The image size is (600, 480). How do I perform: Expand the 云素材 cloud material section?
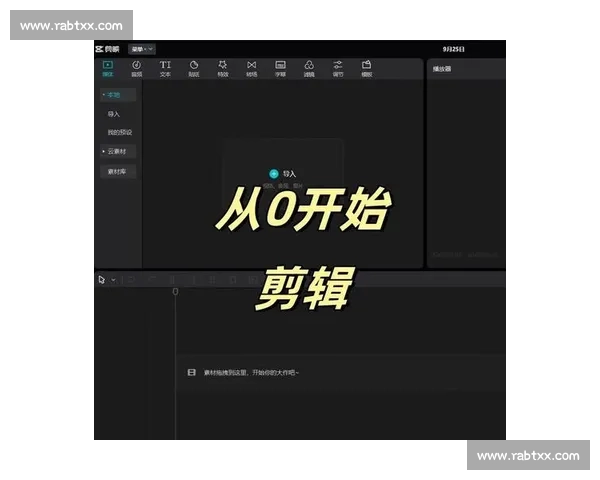coord(118,151)
